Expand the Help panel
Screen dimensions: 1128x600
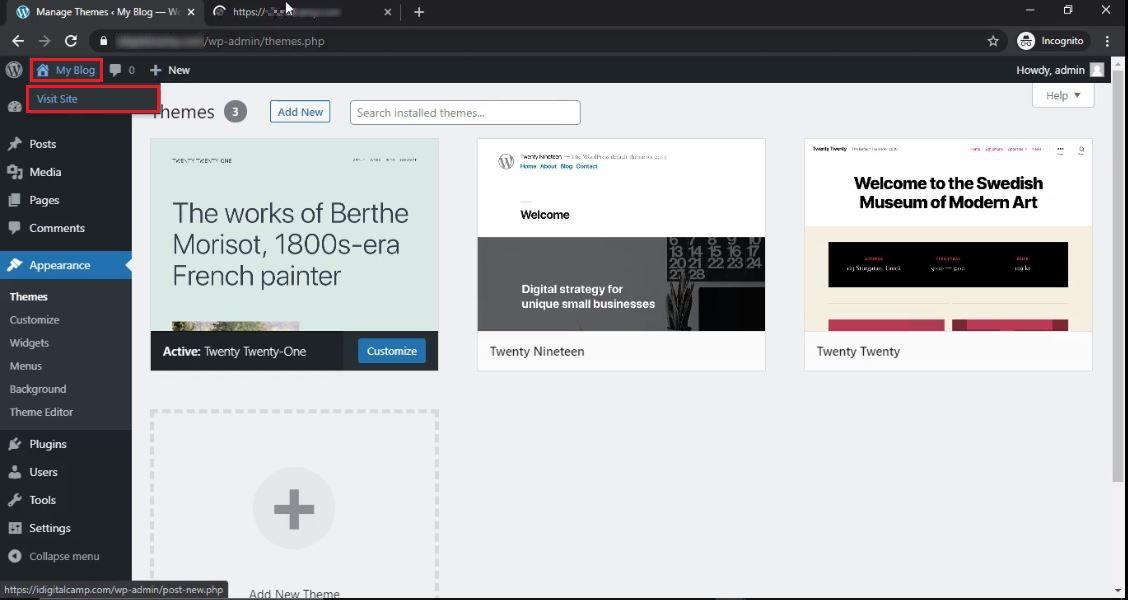[x=1063, y=96]
